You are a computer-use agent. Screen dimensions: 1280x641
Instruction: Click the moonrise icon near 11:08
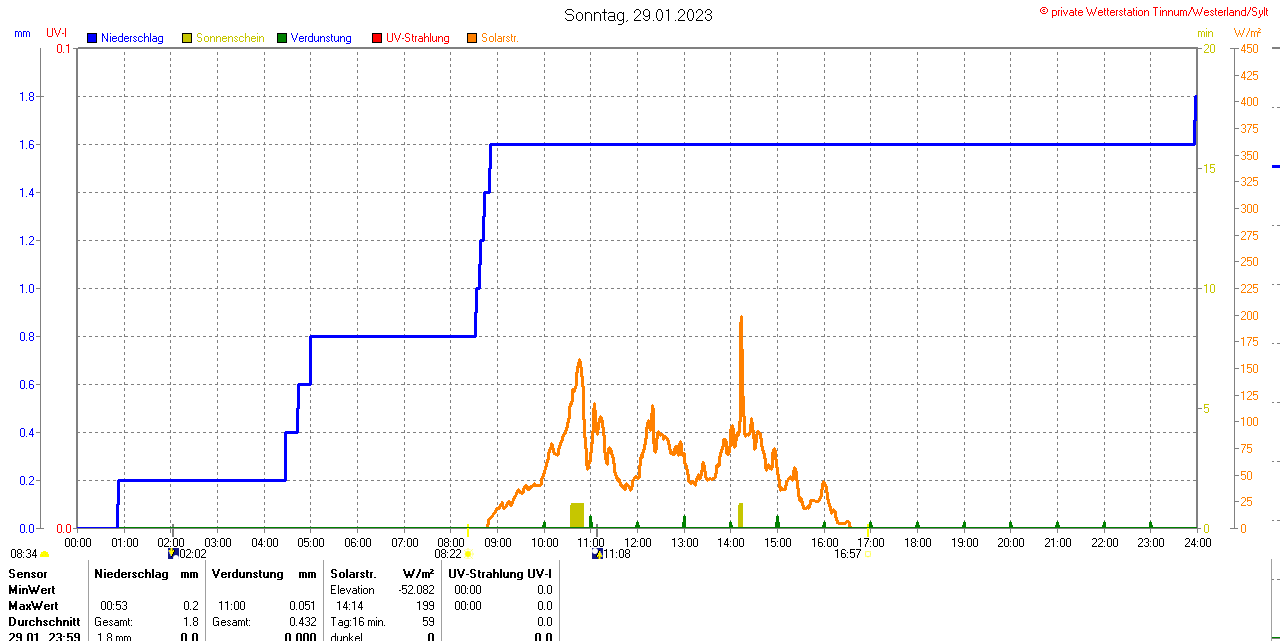tap(597, 553)
